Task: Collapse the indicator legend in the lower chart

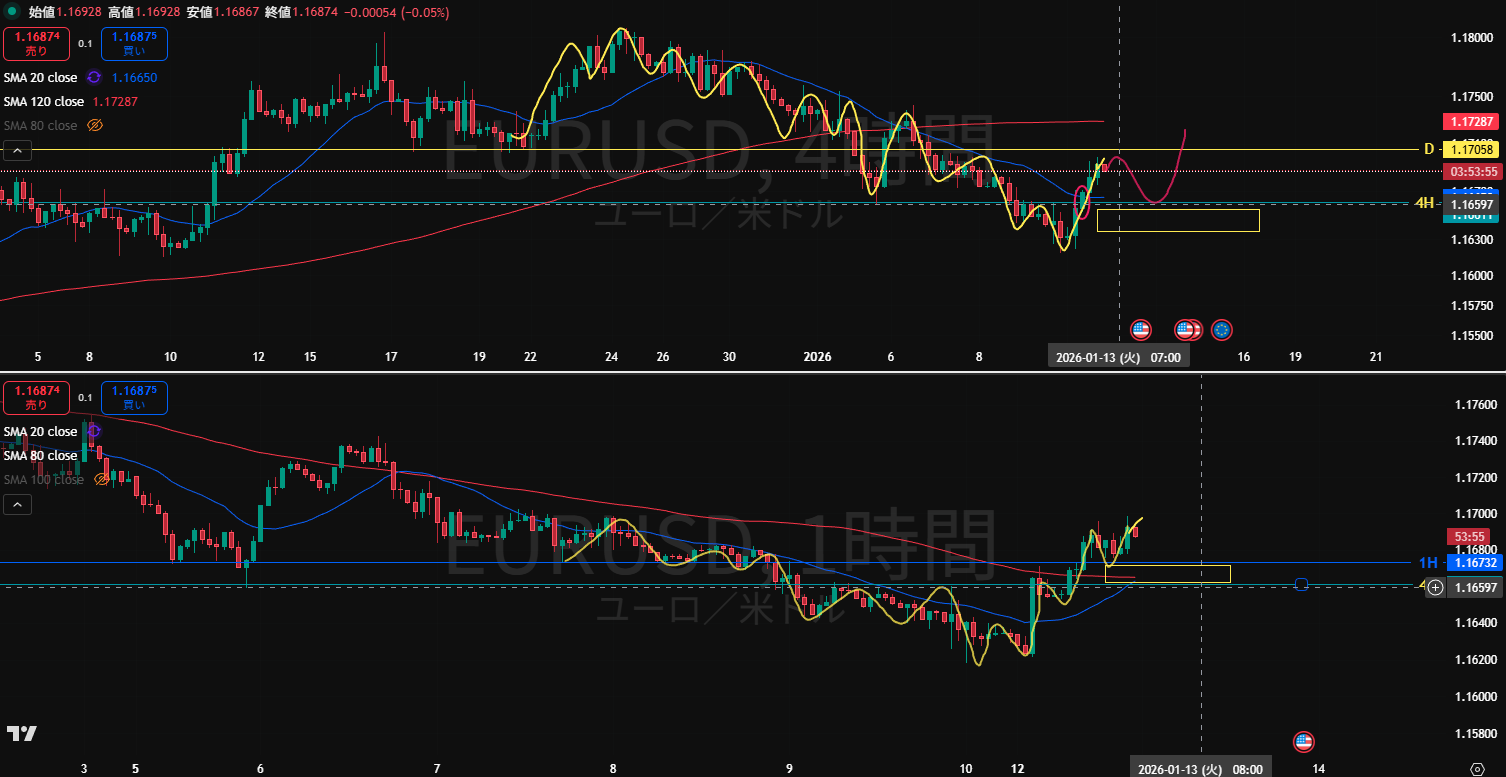Action: [18, 505]
